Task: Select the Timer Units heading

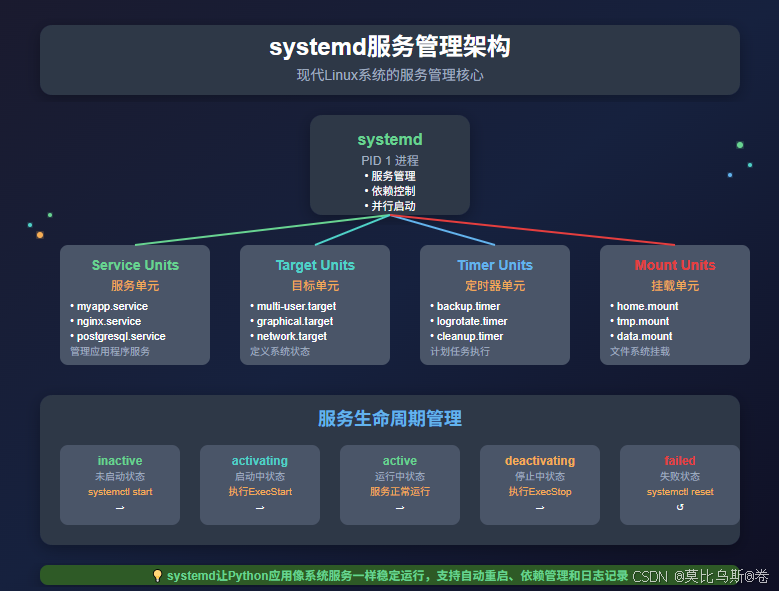Action: click(x=495, y=265)
